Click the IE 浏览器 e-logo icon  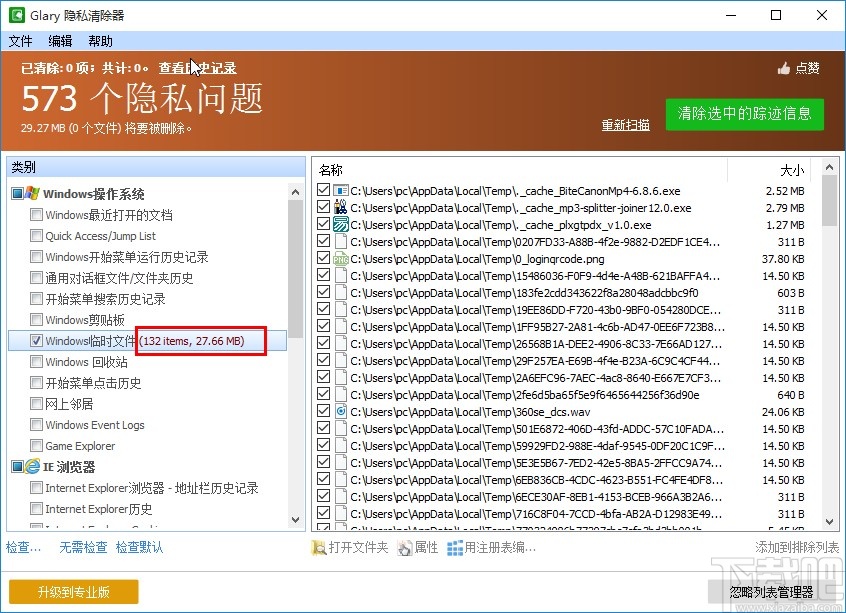pos(33,467)
